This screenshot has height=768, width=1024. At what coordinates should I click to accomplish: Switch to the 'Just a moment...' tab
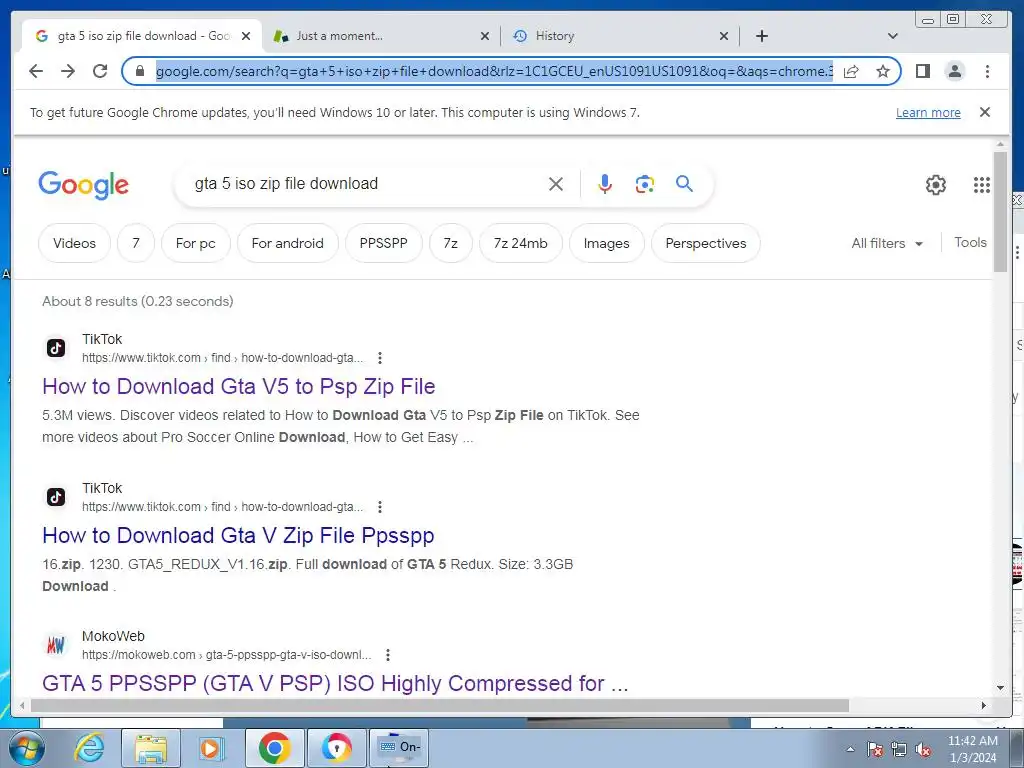(381, 36)
